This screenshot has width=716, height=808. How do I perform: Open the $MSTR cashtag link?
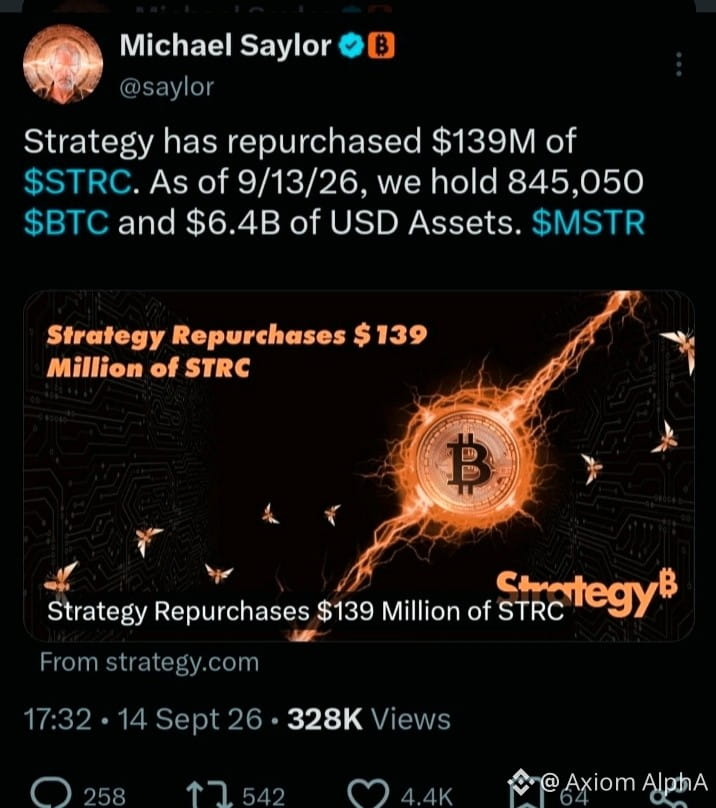click(x=588, y=223)
